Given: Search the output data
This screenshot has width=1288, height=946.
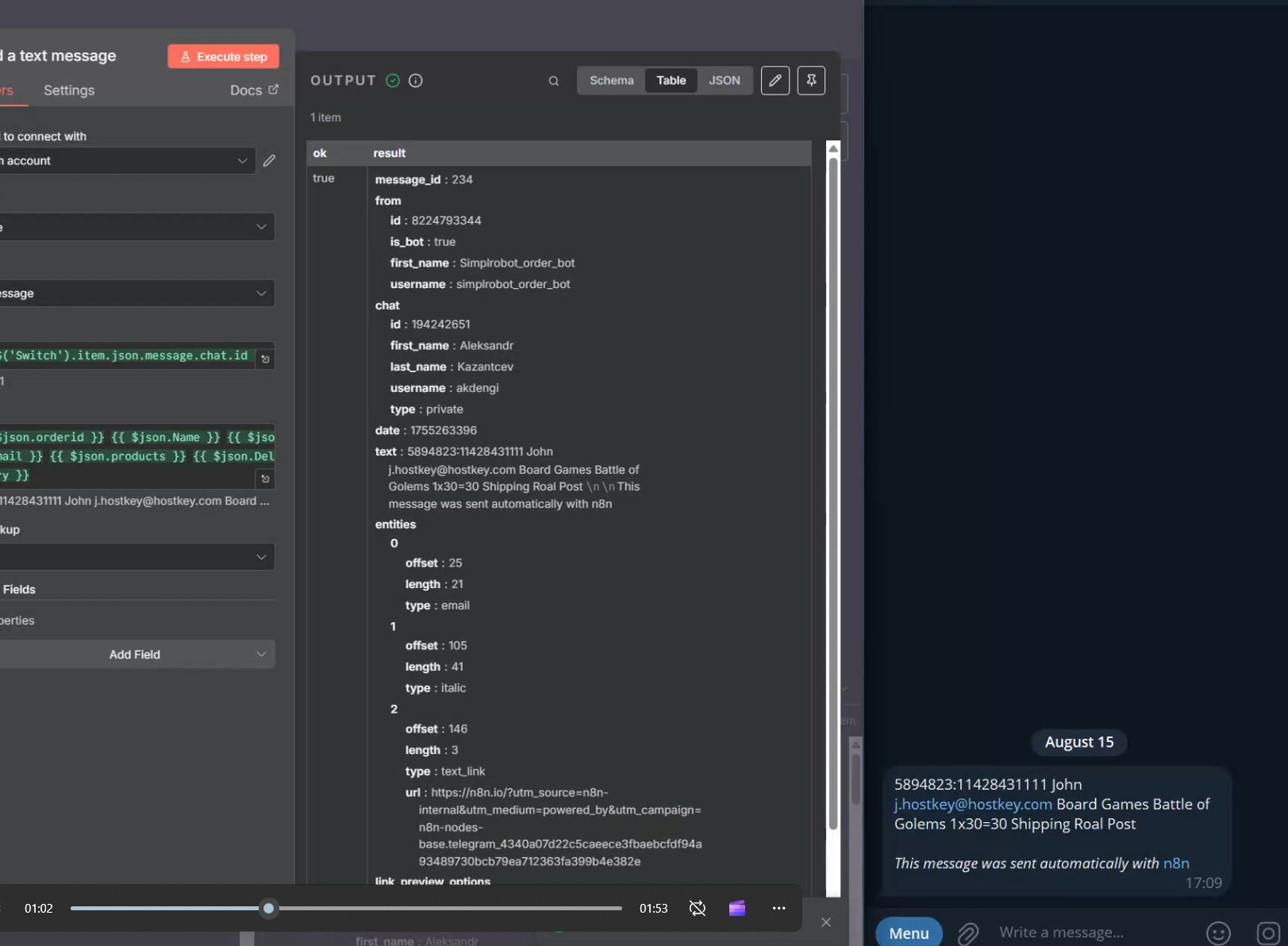Looking at the screenshot, I should (x=554, y=81).
